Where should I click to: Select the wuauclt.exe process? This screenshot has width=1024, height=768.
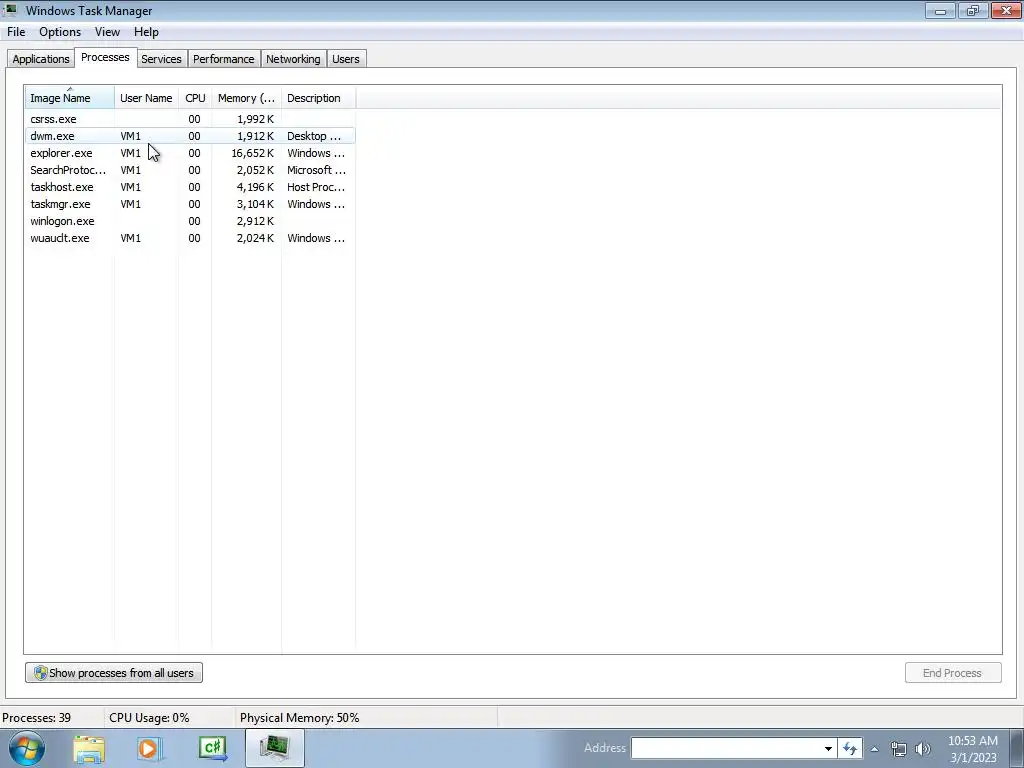click(190, 238)
